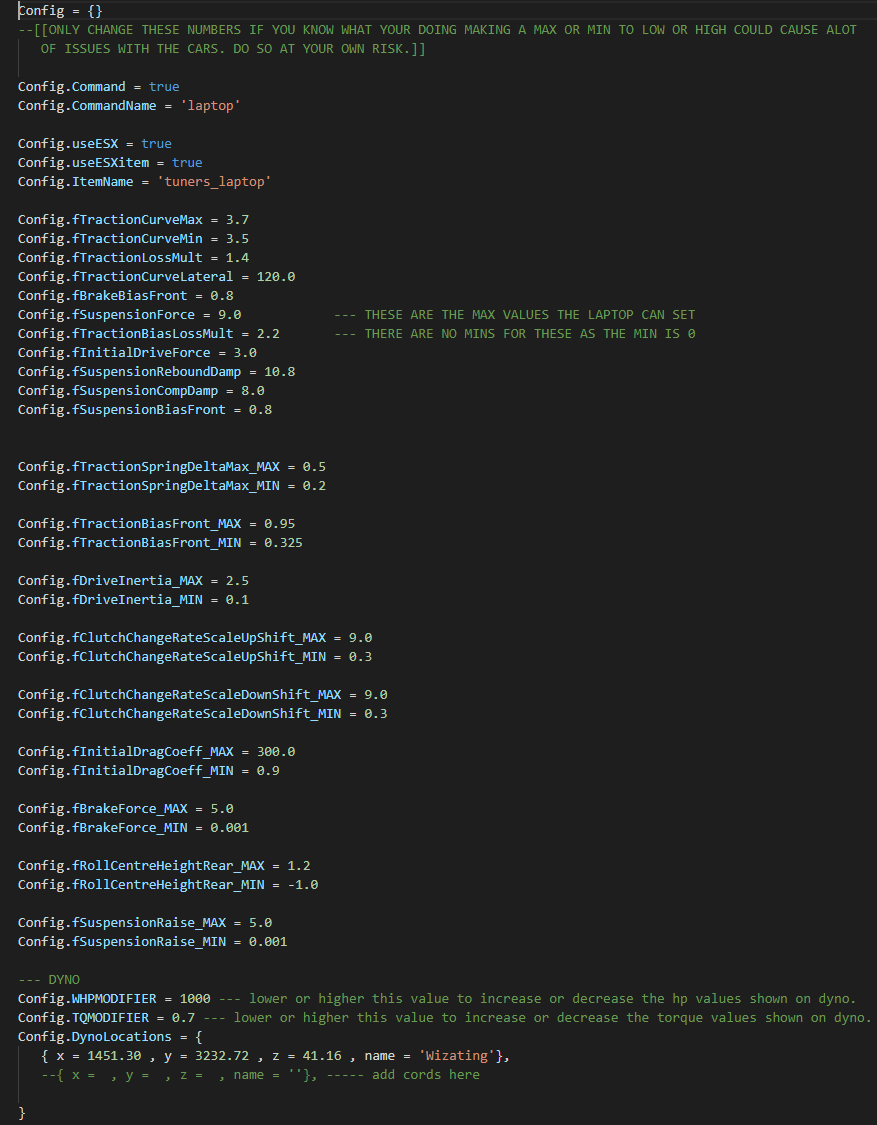Click the comment after TQMODIFIER about torque values
The width and height of the screenshot is (877, 1125).
pyautogui.click(x=538, y=1018)
